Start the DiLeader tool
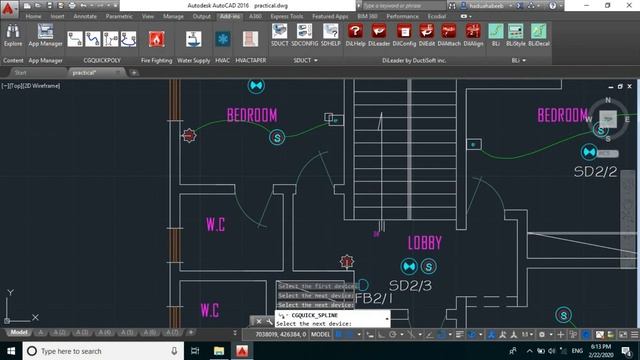Viewport: 640px width, 360px height. click(379, 35)
